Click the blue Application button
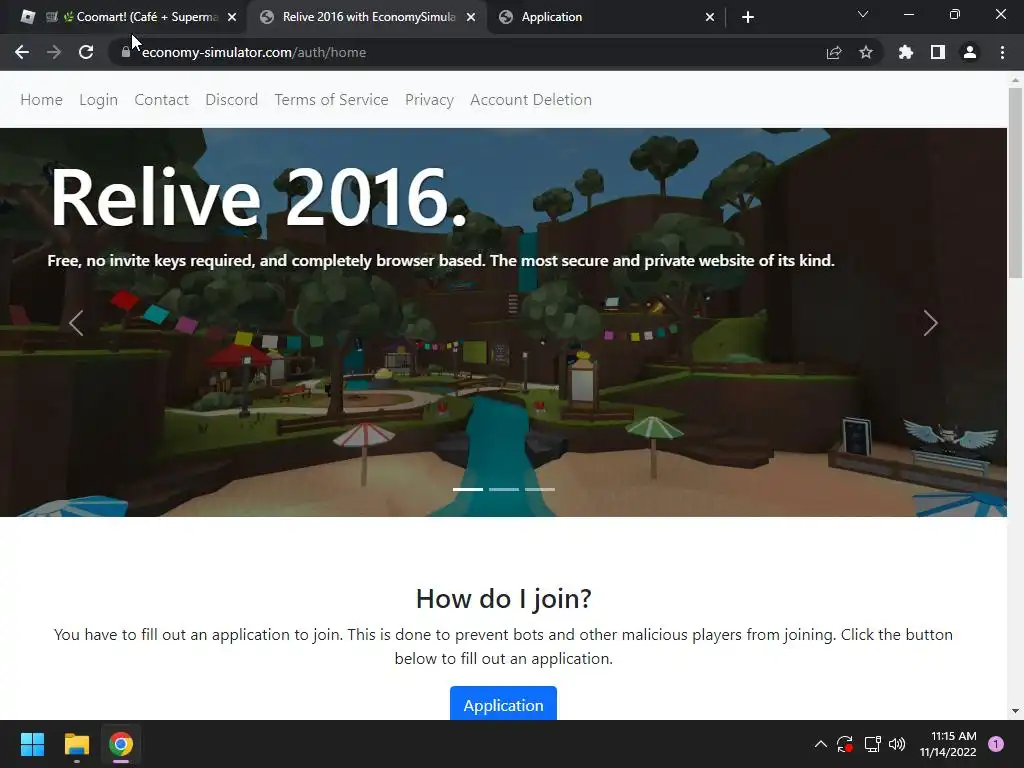The height and width of the screenshot is (768, 1024). [x=504, y=704]
